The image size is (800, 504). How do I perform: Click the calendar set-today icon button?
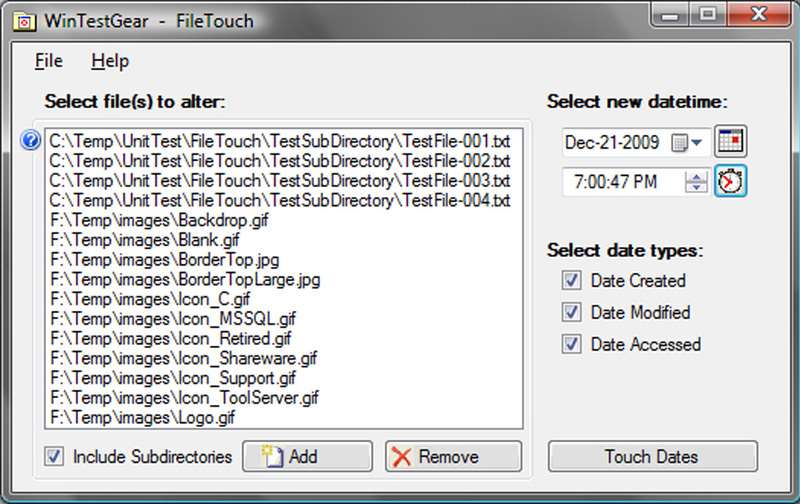(x=730, y=141)
